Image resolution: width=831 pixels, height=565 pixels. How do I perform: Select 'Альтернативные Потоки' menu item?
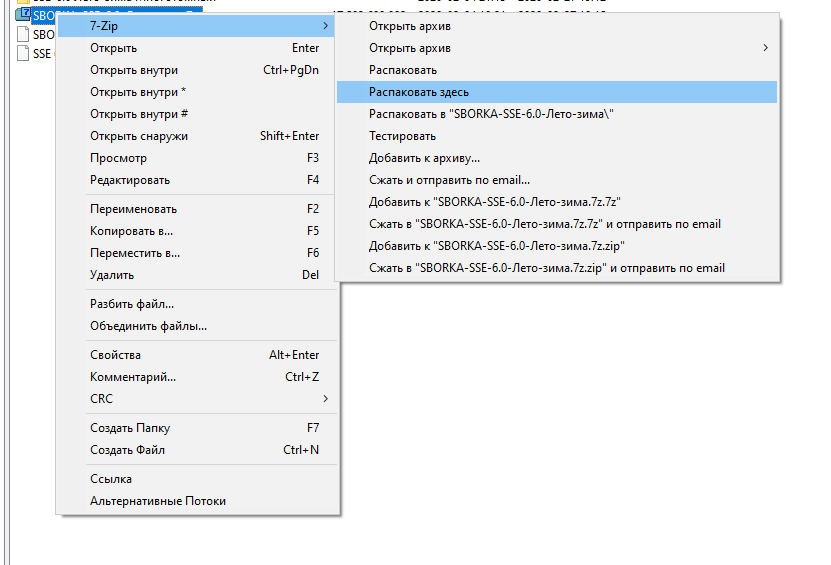tap(158, 501)
